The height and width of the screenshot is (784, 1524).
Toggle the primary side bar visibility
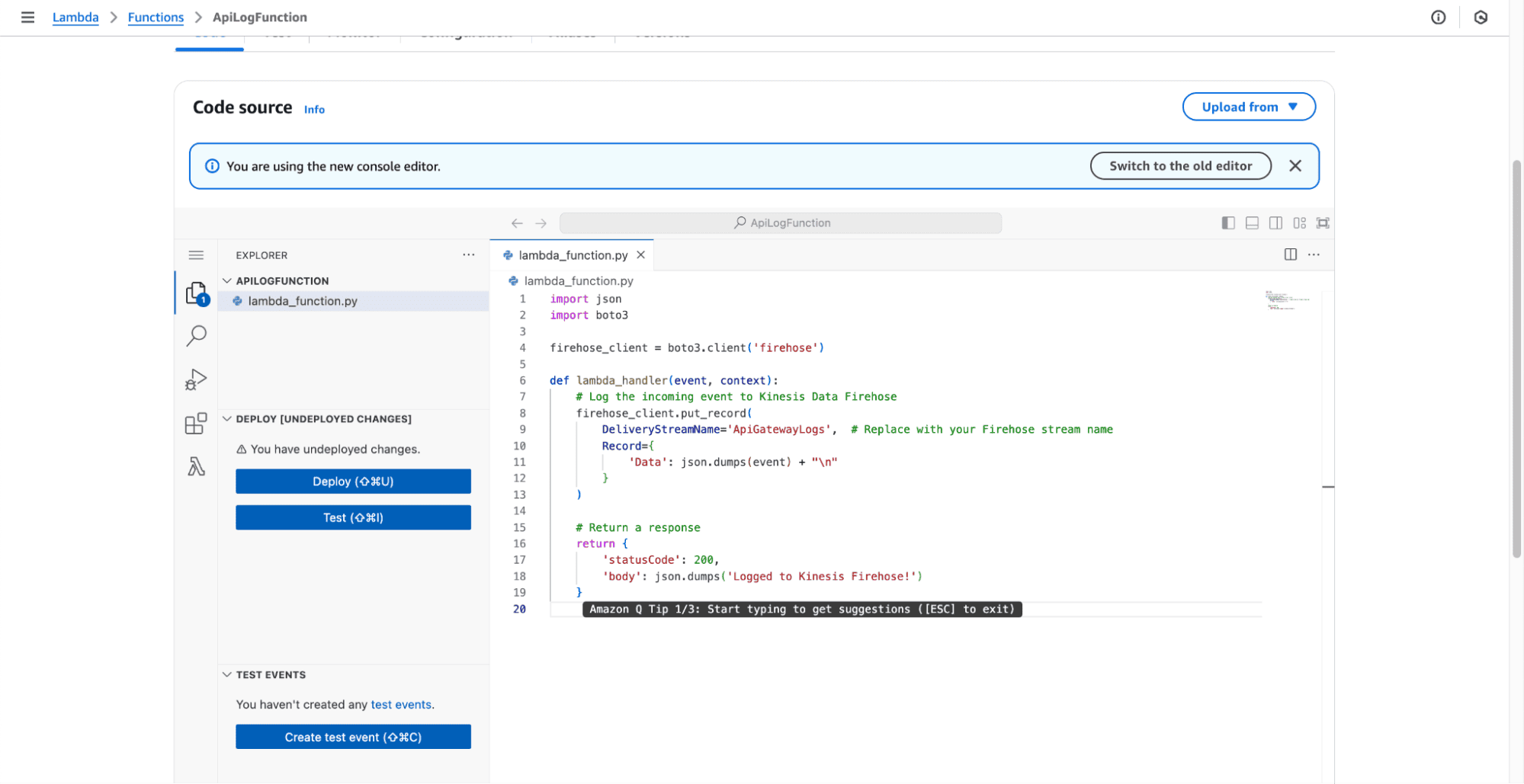click(1227, 222)
